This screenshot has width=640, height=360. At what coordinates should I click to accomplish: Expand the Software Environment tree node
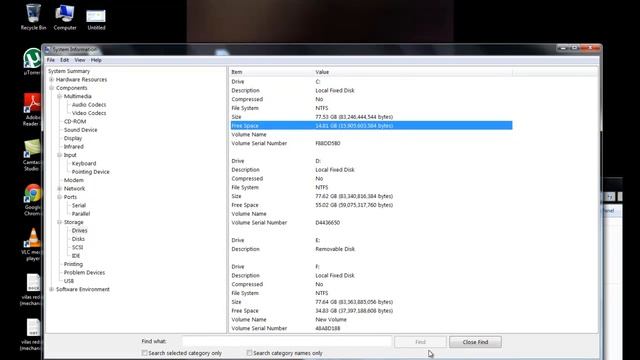click(x=51, y=289)
